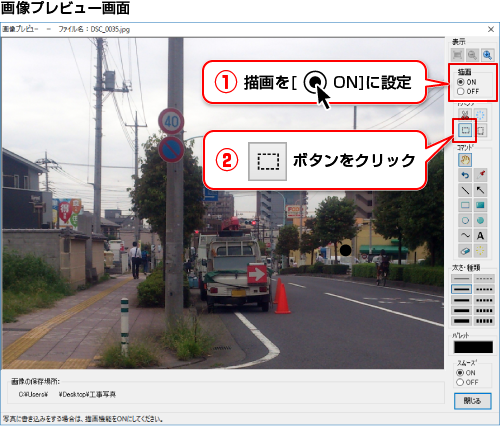This screenshot has width=500, height=426.
Task: Click on the street photo preview canvas
Action: [x=223, y=203]
